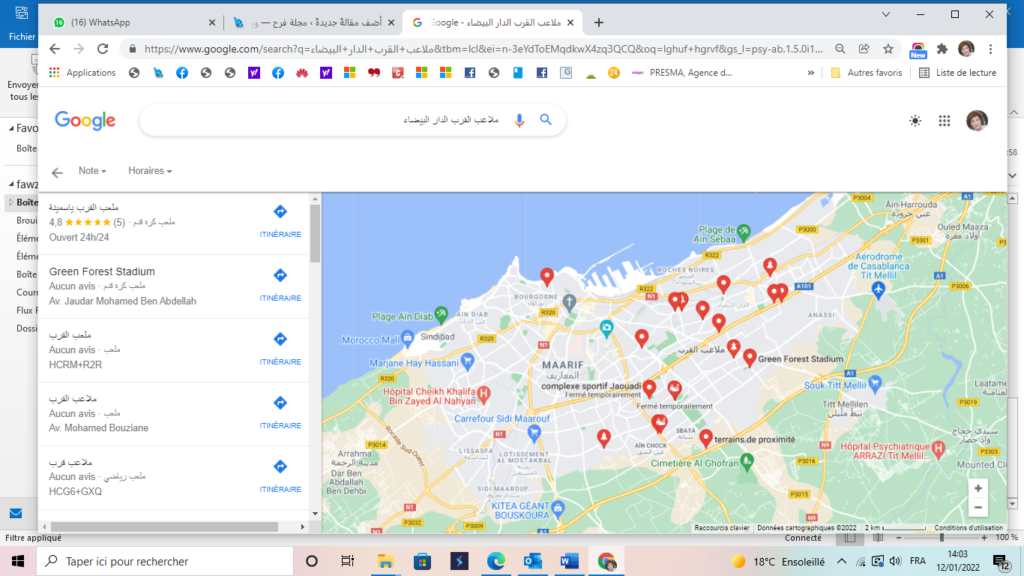Click the voice search microphone icon

[x=519, y=120]
